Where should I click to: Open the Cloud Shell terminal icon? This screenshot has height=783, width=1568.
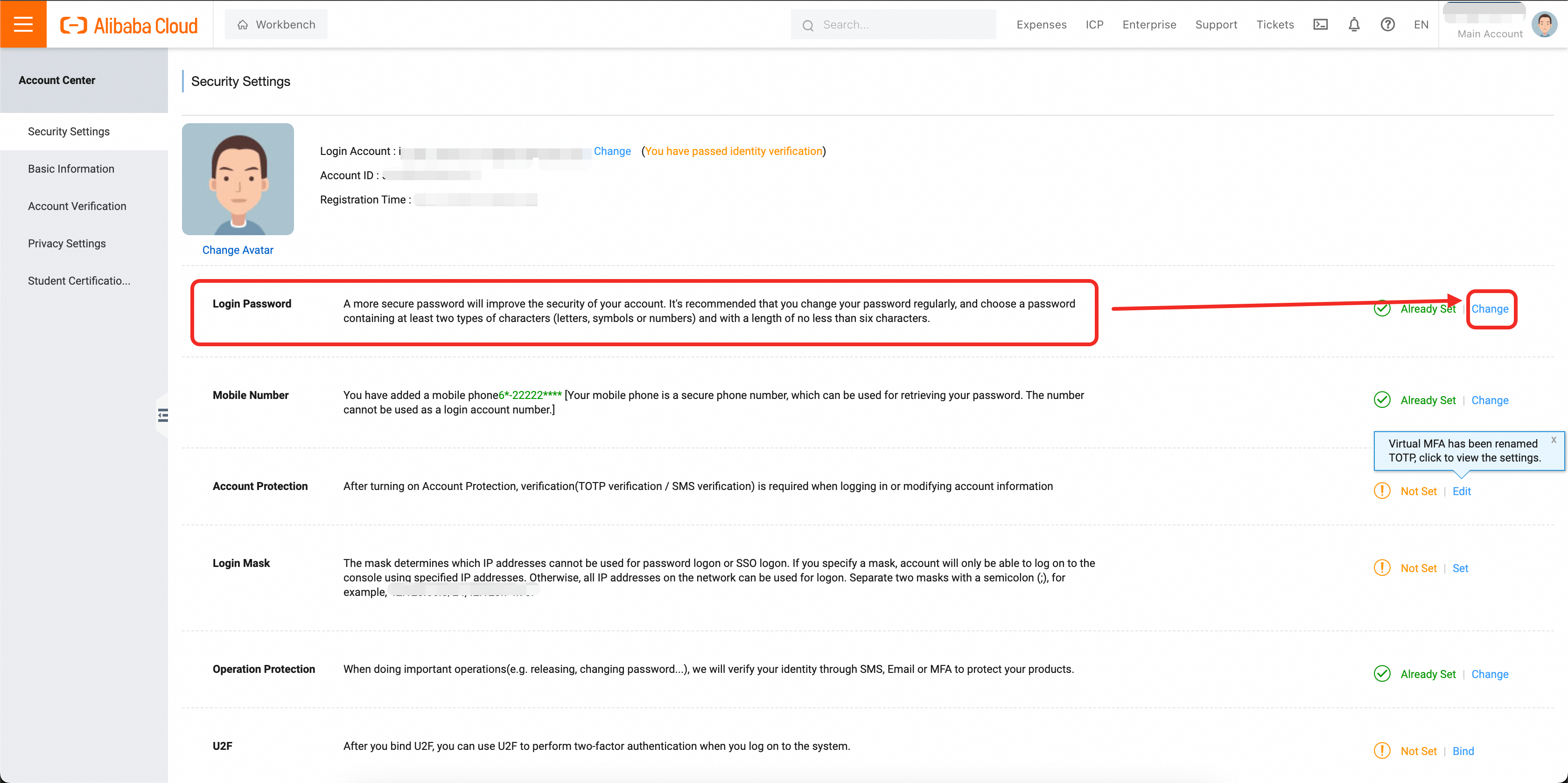pos(1320,24)
